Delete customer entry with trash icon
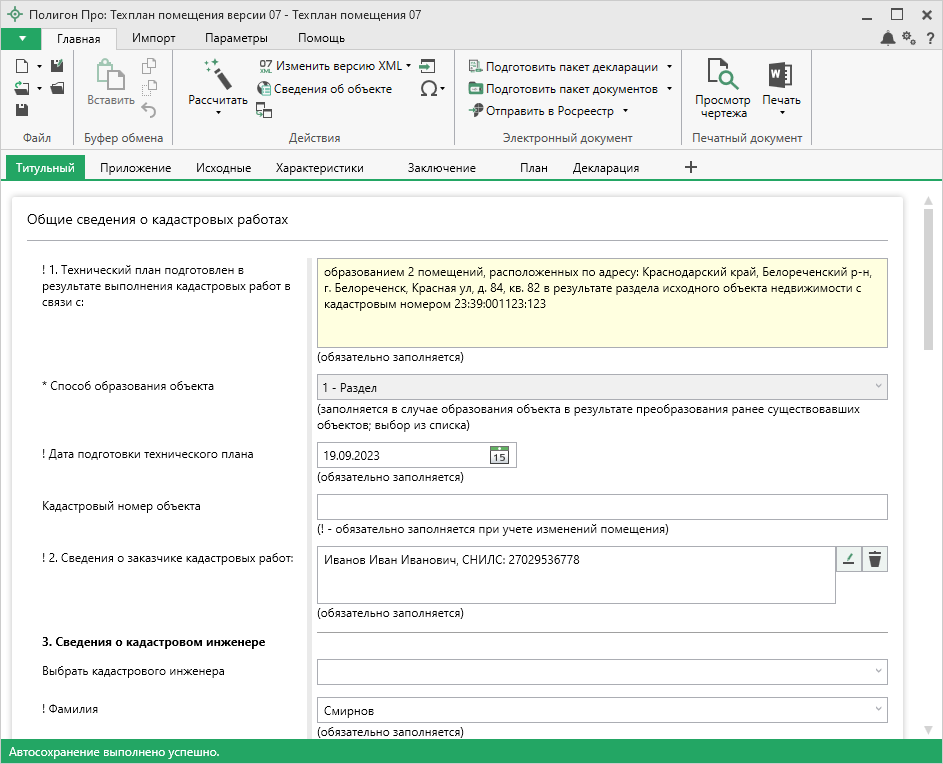The width and height of the screenshot is (943, 764). 875,560
